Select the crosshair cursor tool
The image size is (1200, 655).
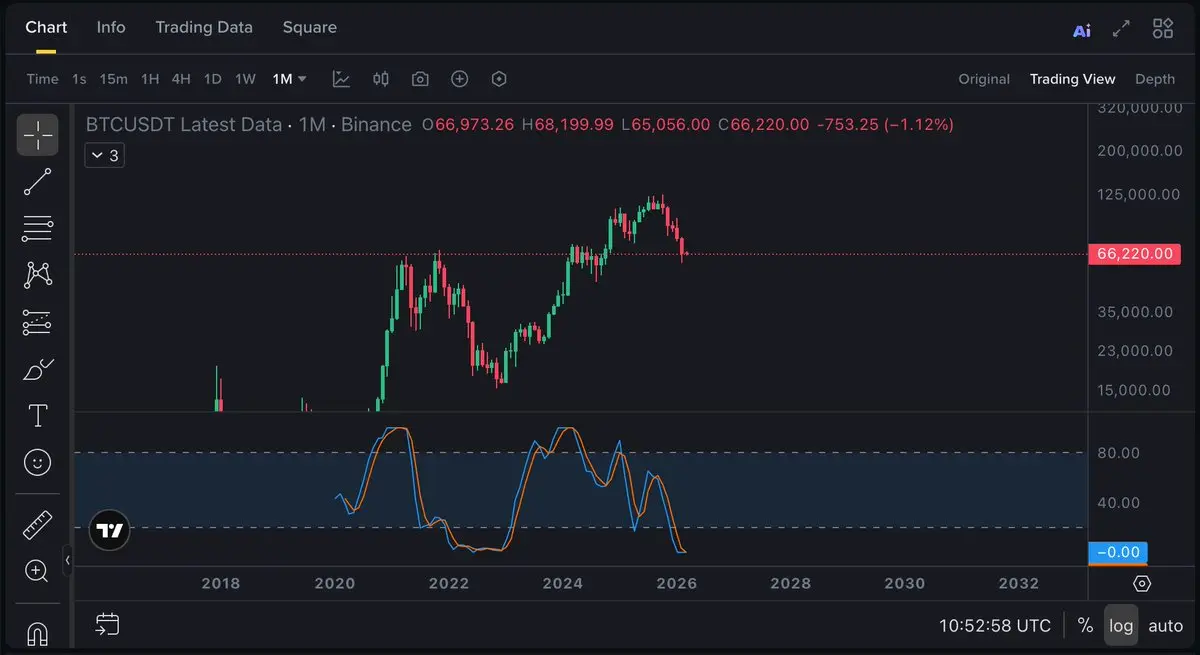click(37, 134)
